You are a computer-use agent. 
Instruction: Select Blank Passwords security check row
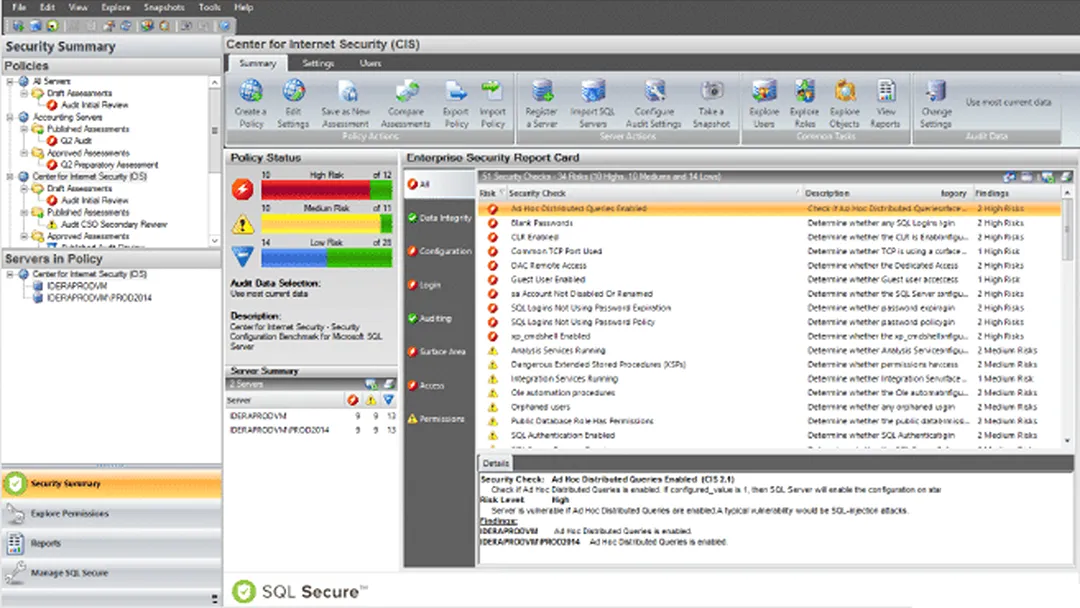point(769,223)
